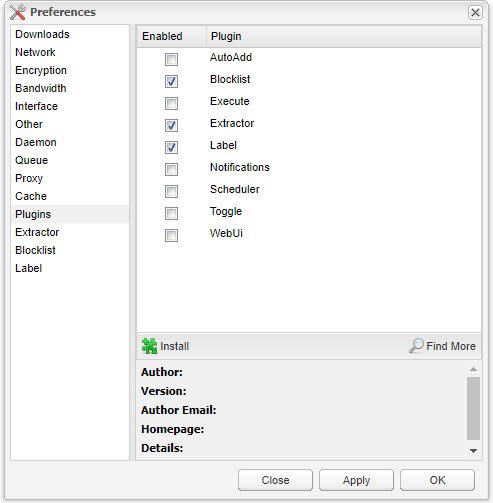Click the green puzzle Install icon
The height and width of the screenshot is (503, 493).
(149, 346)
